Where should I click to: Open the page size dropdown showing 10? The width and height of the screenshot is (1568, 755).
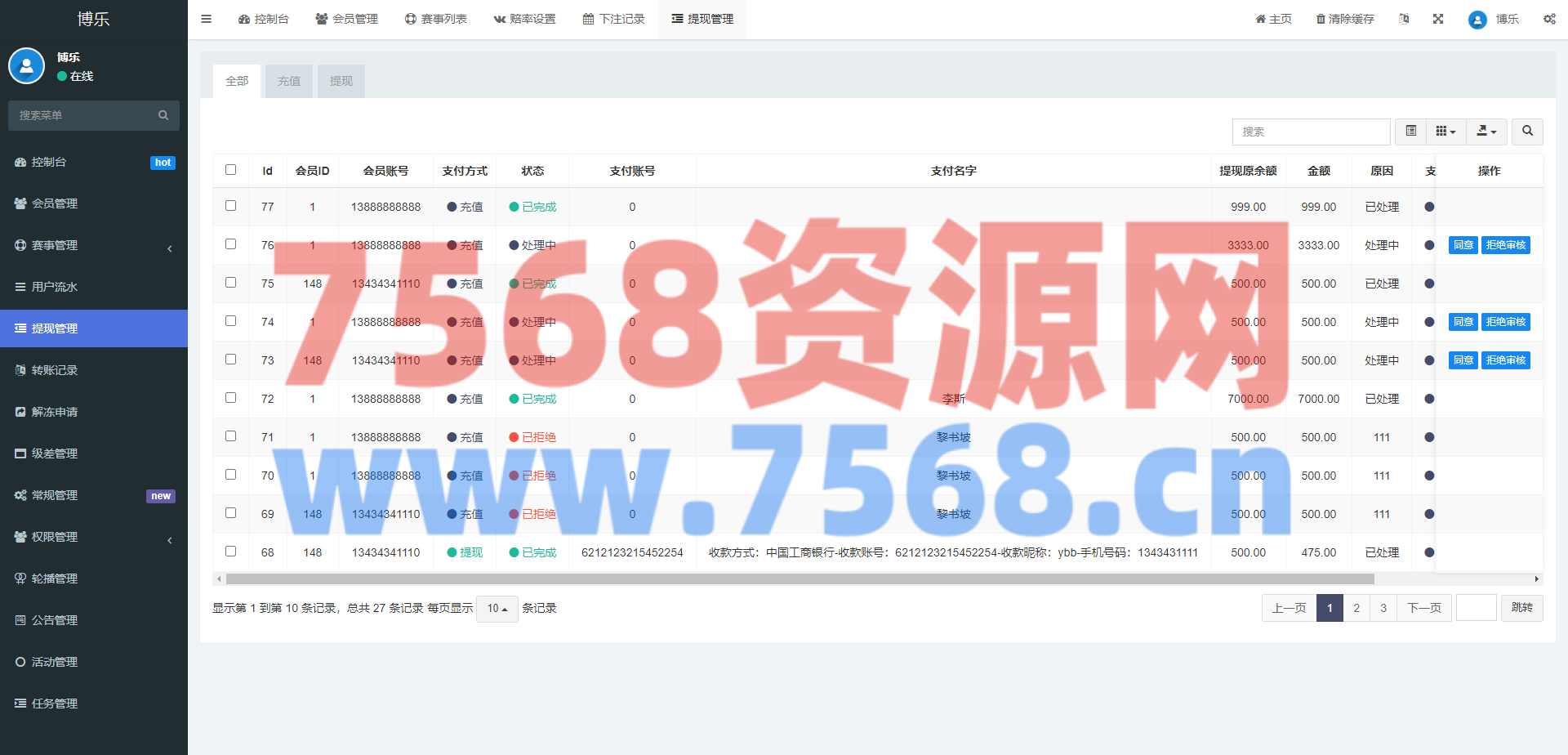click(x=497, y=609)
